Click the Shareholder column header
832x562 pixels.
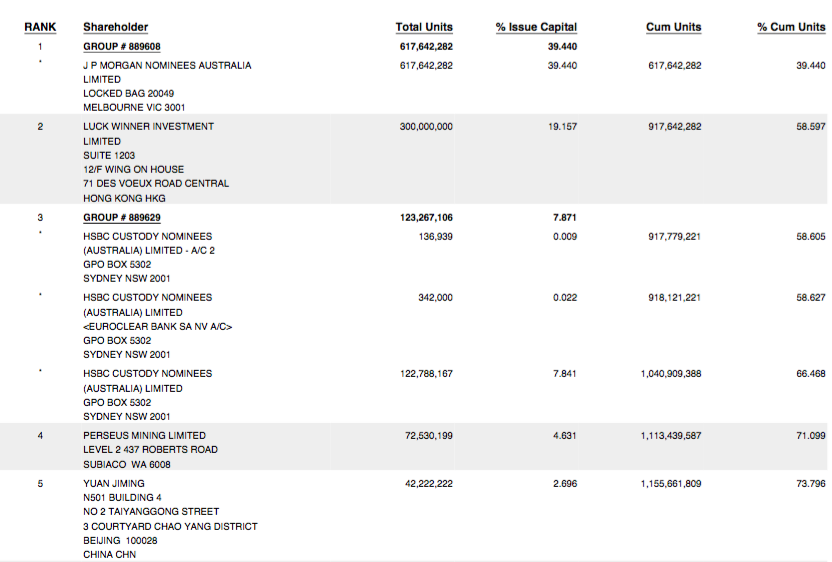(115, 27)
